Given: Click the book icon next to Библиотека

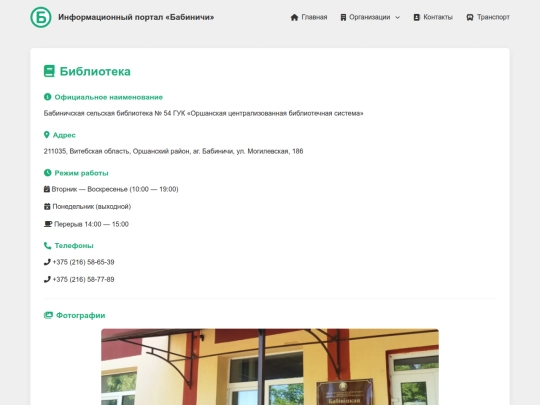Looking at the screenshot, I should click(49, 71).
